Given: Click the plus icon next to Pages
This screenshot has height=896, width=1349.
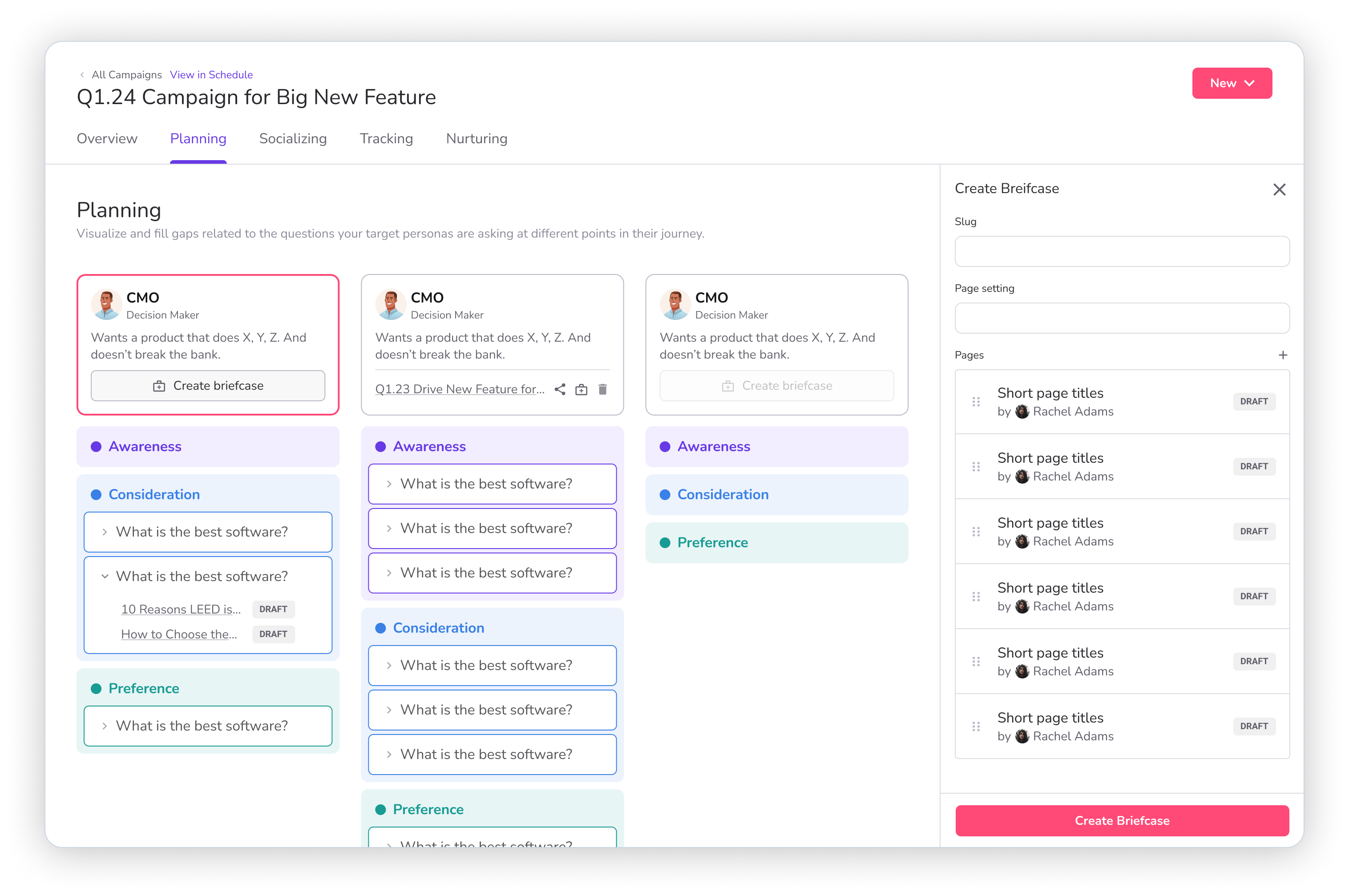Looking at the screenshot, I should [x=1283, y=355].
